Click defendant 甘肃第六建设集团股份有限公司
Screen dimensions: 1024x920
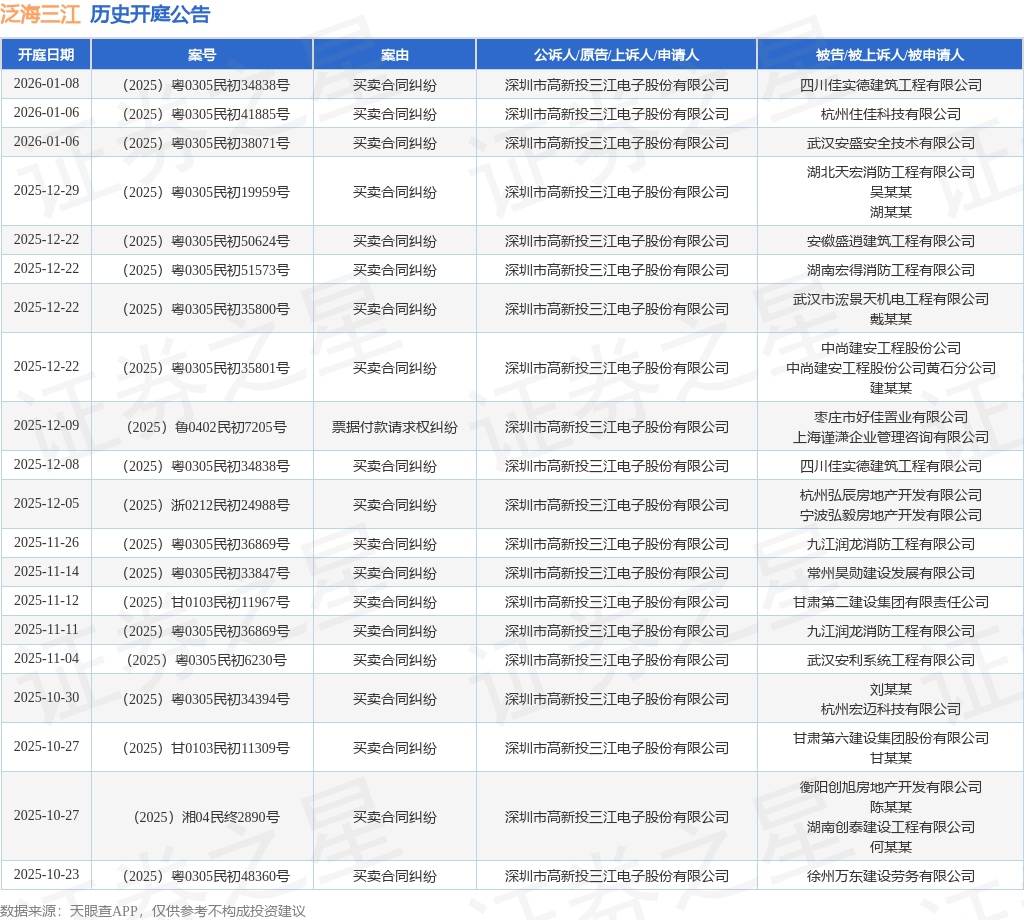click(x=891, y=738)
